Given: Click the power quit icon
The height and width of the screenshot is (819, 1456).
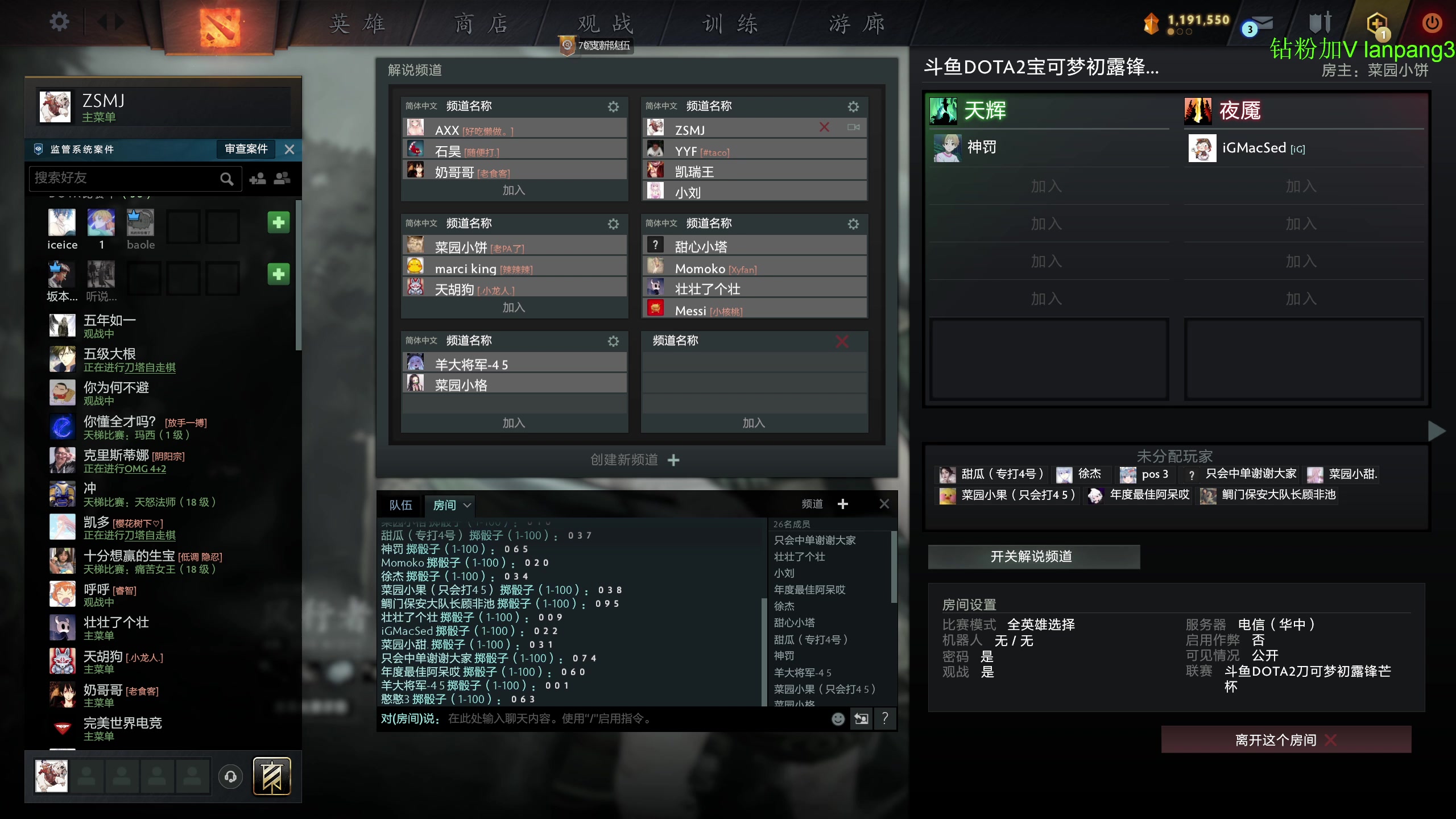Looking at the screenshot, I should 1432,23.
